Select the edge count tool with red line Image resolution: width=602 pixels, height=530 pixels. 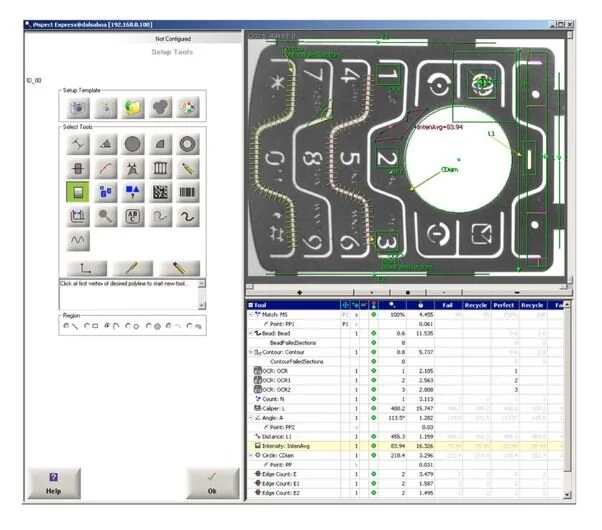[x=78, y=168]
